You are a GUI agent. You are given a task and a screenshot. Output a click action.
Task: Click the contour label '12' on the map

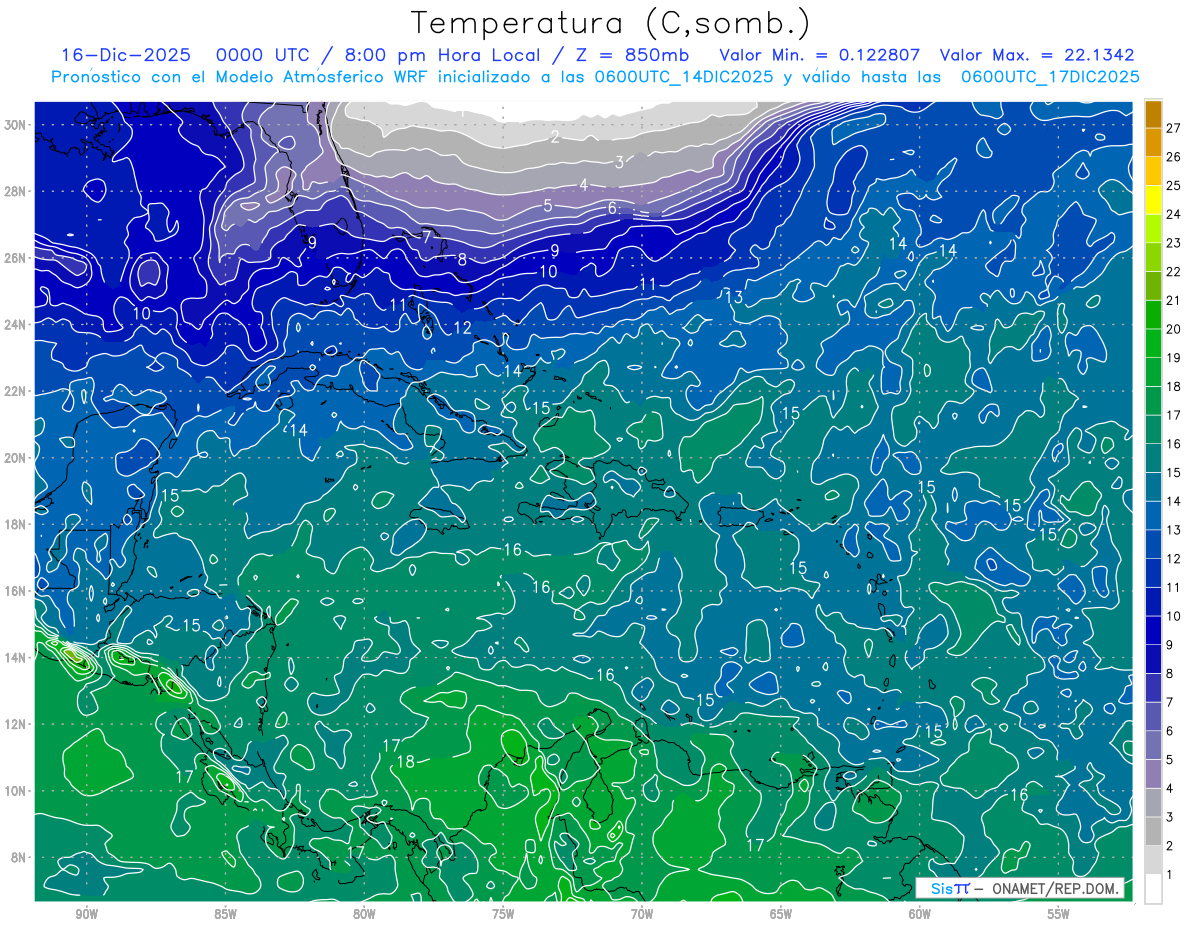coord(462,328)
